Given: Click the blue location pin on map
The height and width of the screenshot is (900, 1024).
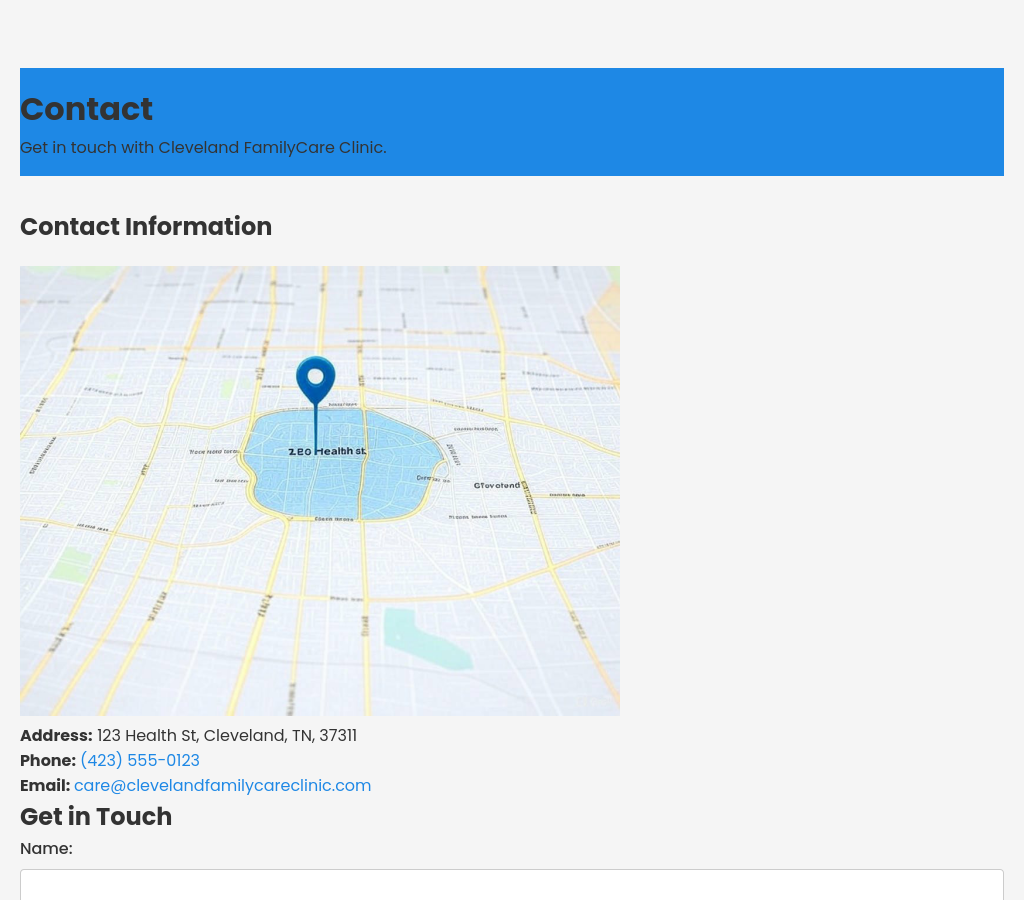Looking at the screenshot, I should tap(316, 380).
